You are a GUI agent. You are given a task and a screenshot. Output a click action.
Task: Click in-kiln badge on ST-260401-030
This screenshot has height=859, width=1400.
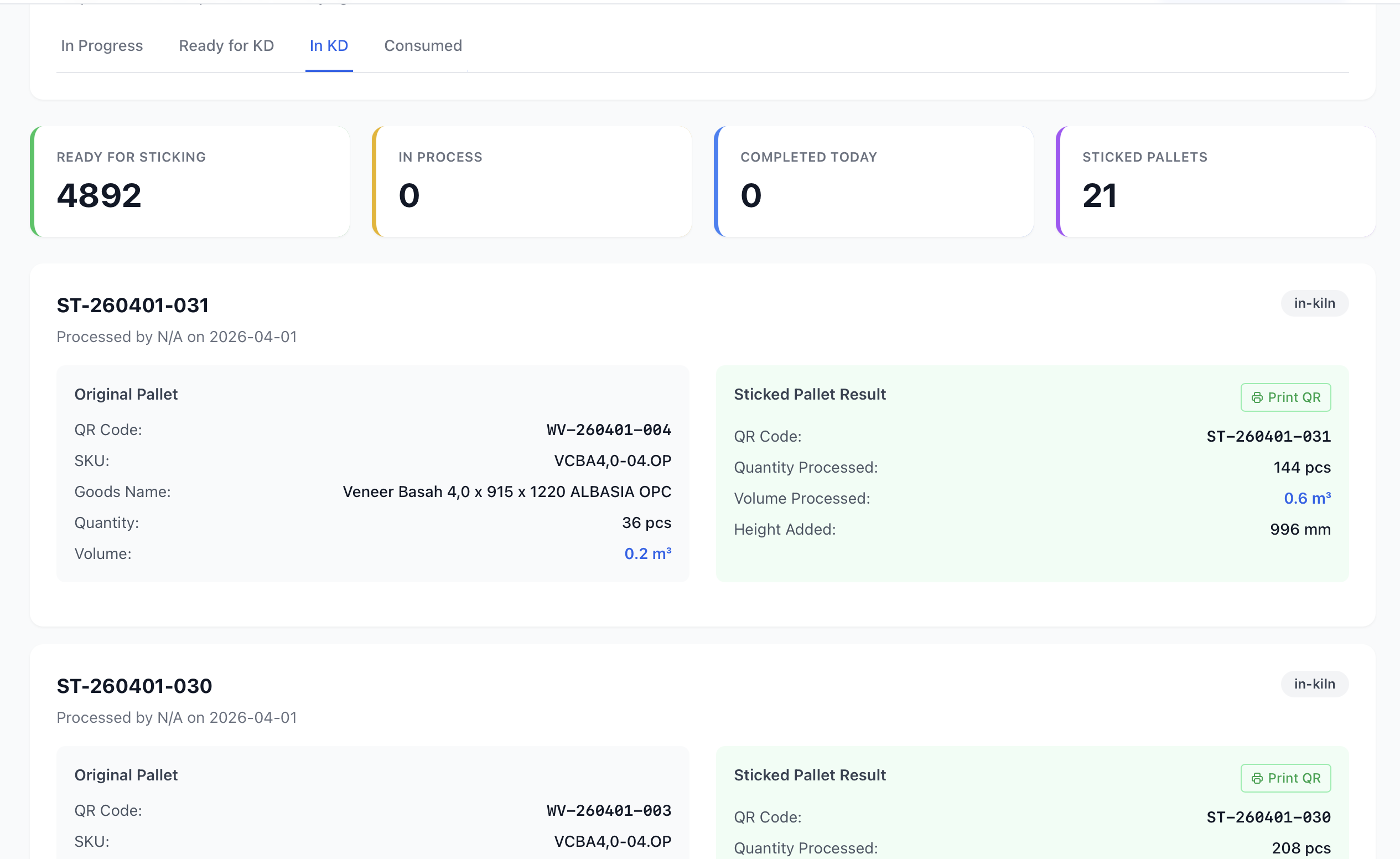click(x=1314, y=684)
